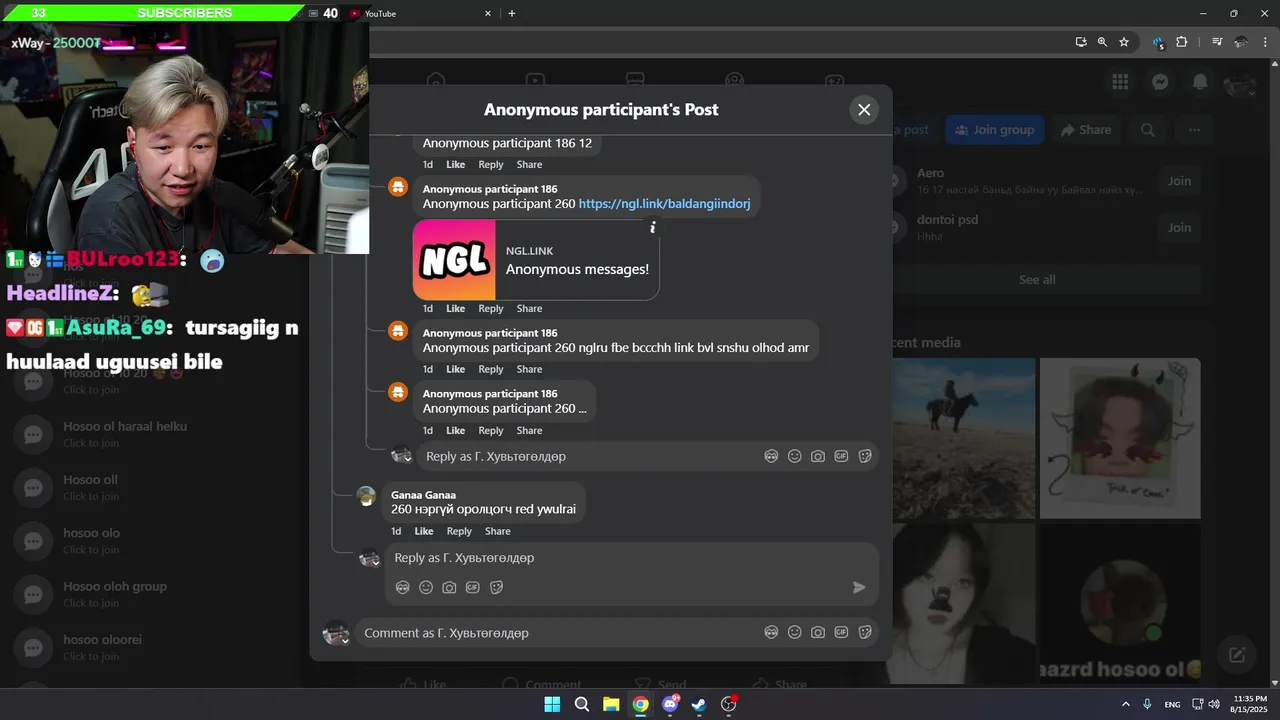1280x720 pixels.
Task: Join the Aero group
Action: pyautogui.click(x=1179, y=181)
